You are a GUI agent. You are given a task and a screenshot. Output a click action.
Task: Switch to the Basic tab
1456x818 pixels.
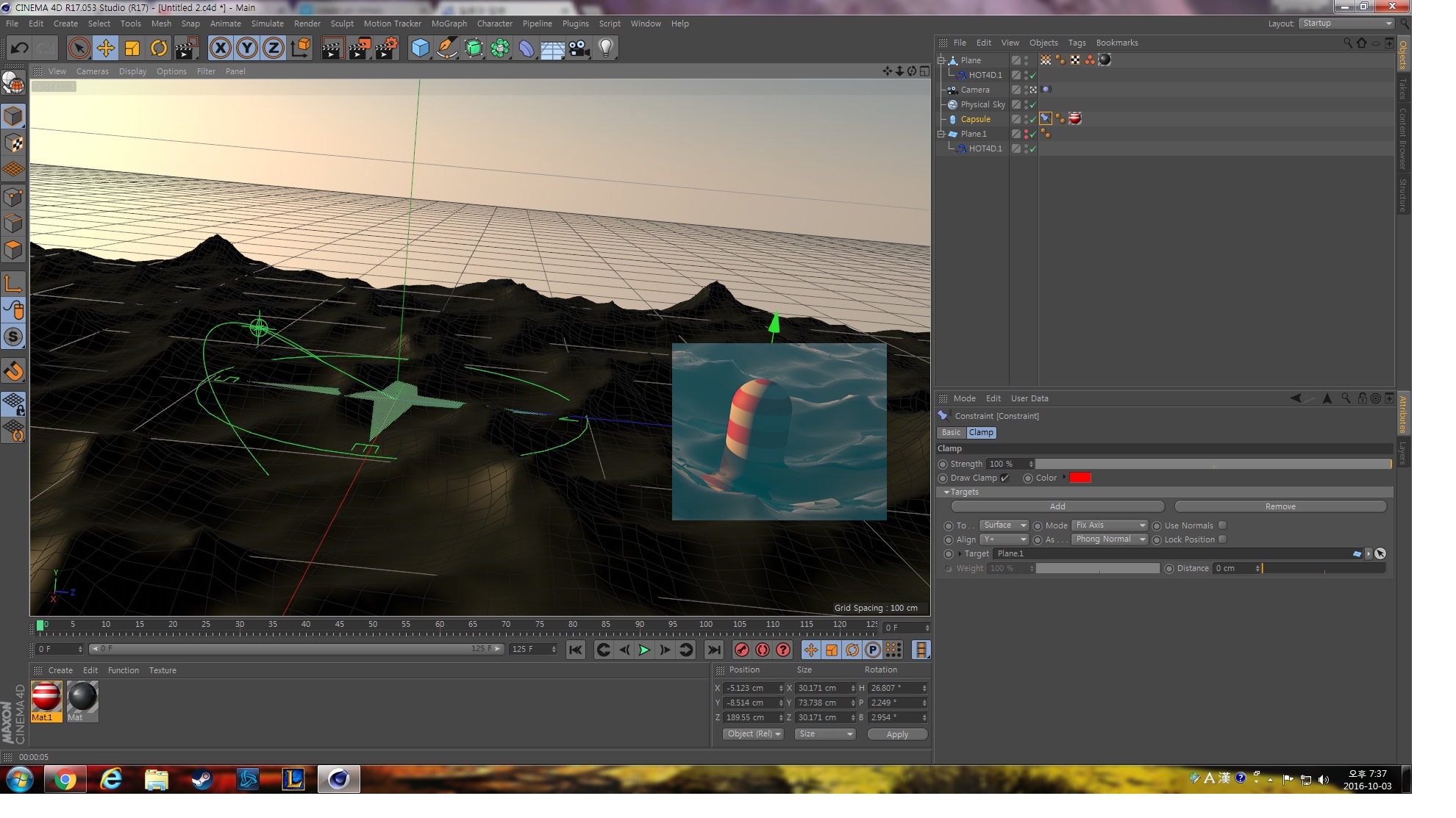[x=951, y=433]
